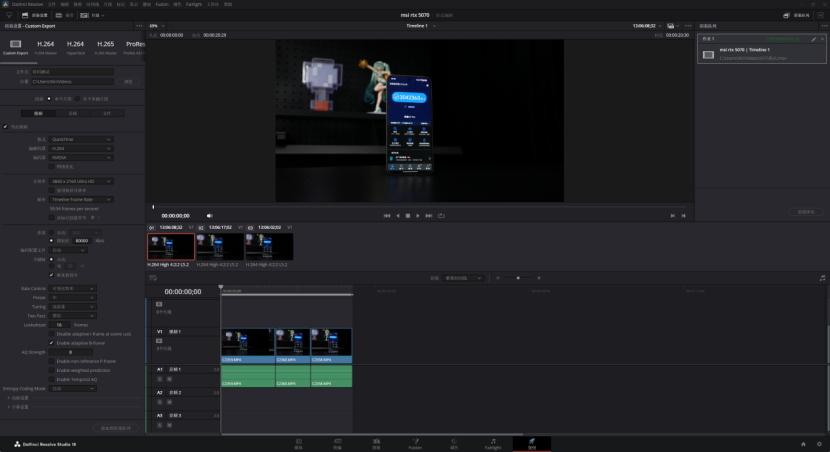
Task: Open project settings gear icon
Action: pos(819,442)
